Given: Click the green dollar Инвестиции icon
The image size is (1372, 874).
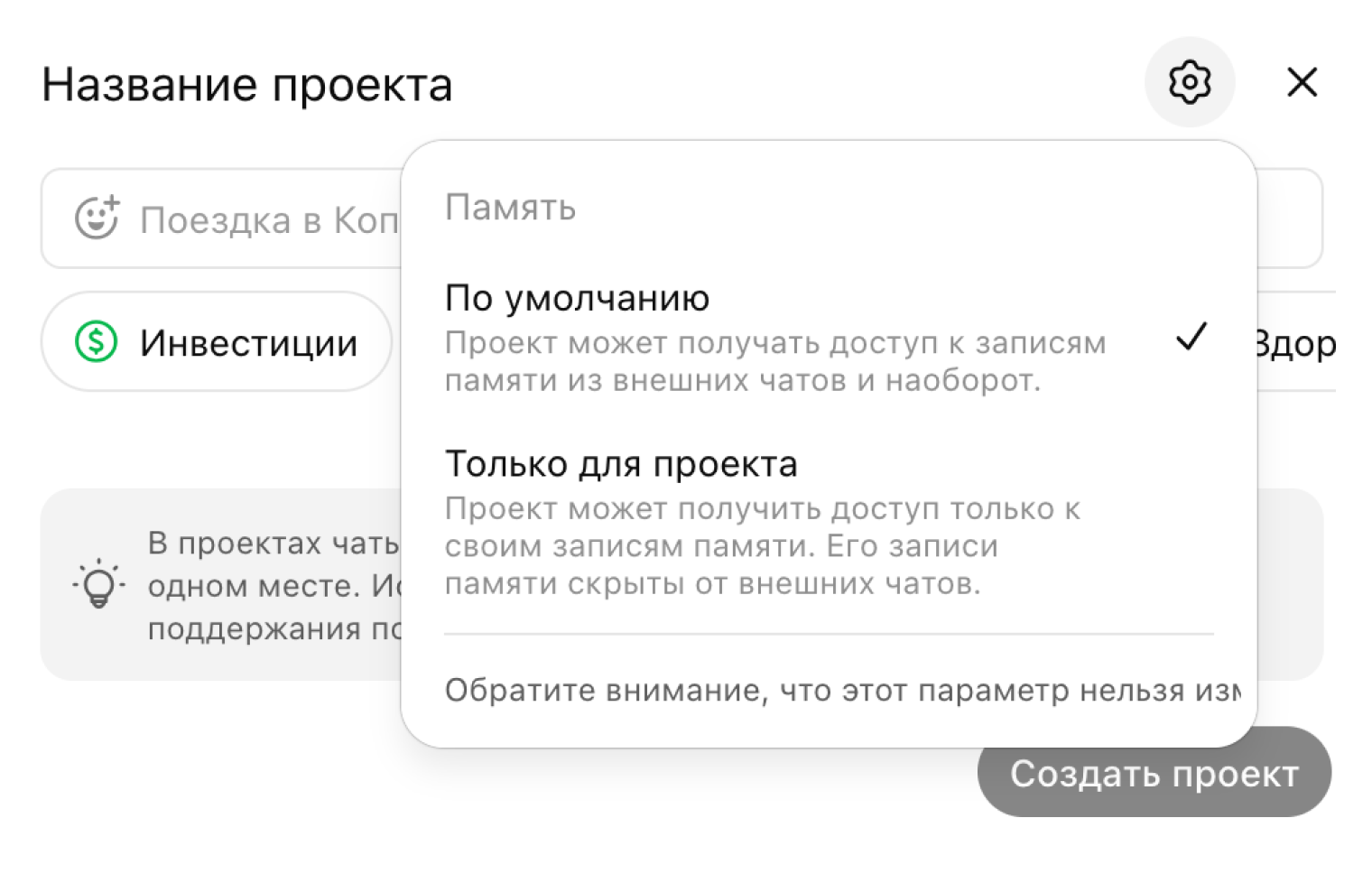Looking at the screenshot, I should [x=97, y=342].
